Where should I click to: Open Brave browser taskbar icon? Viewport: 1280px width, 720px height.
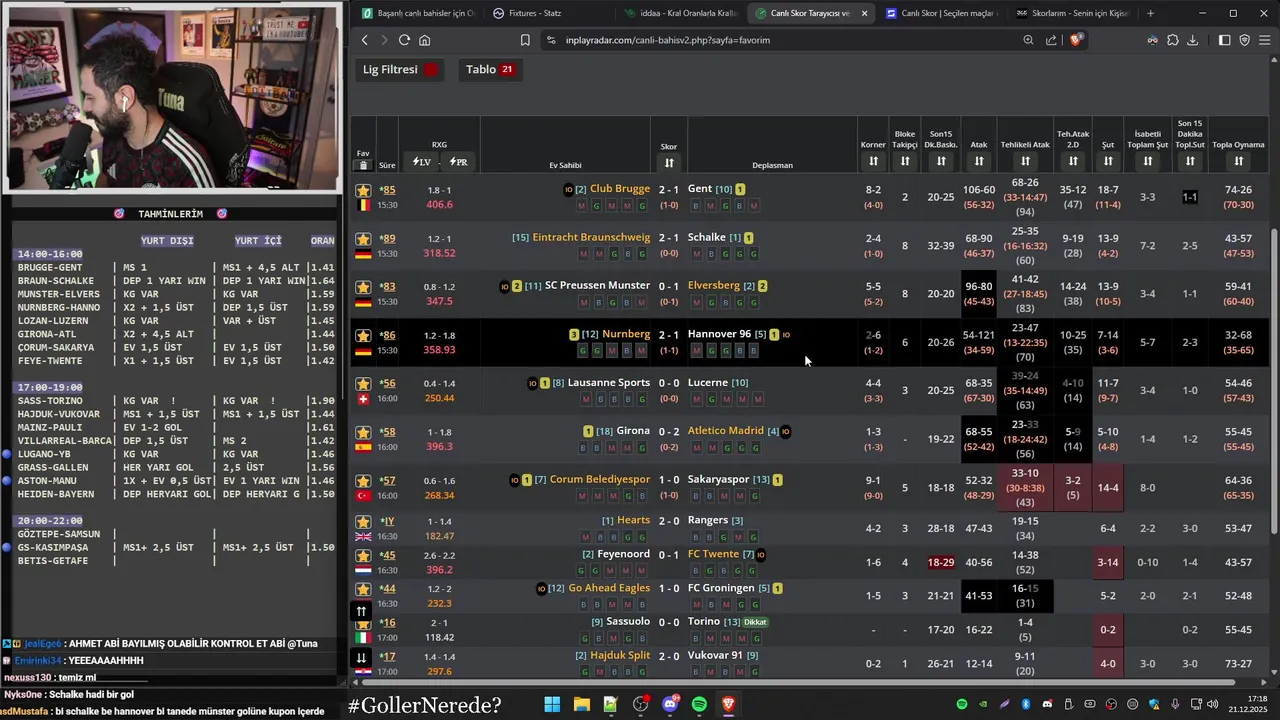[x=729, y=705]
